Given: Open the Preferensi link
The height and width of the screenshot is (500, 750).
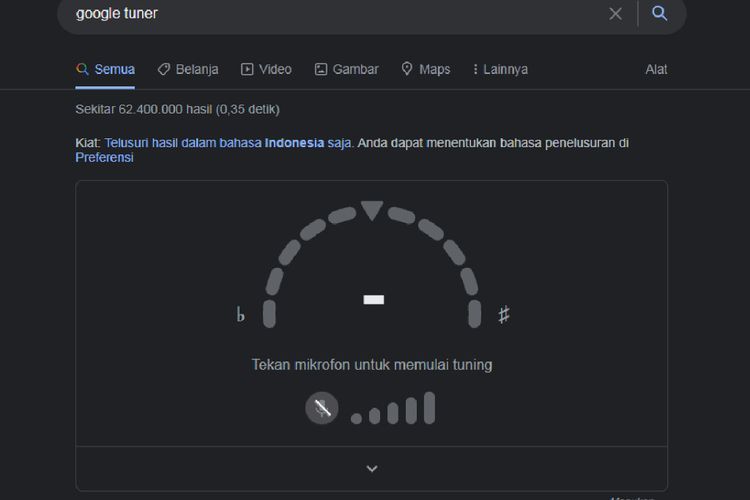Looking at the screenshot, I should pyautogui.click(x=104, y=157).
